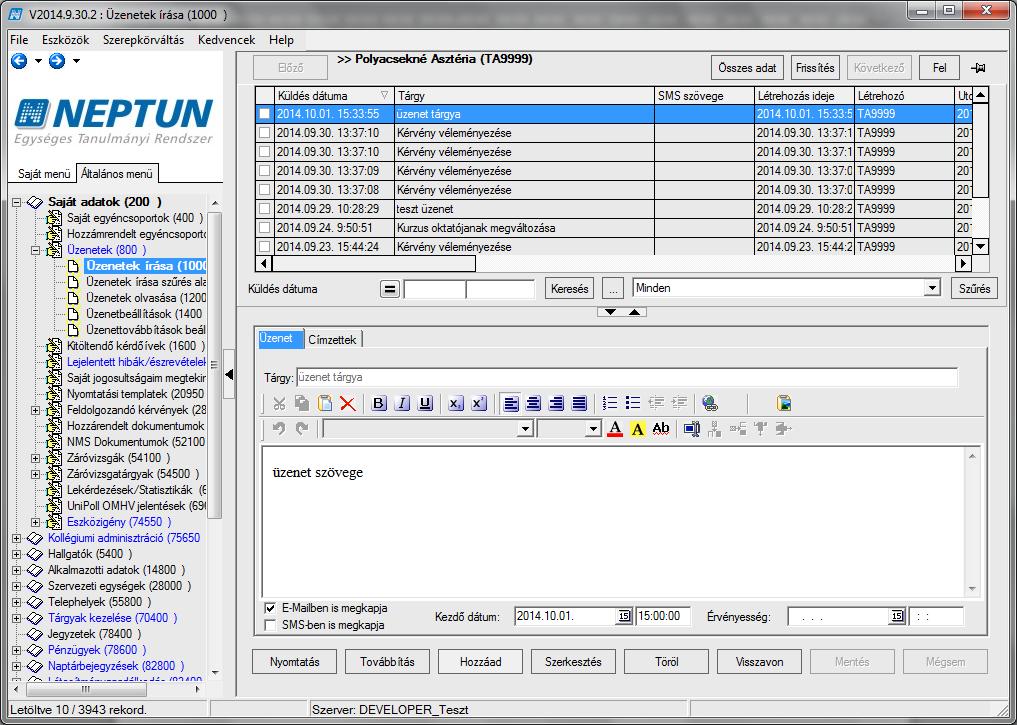The width and height of the screenshot is (1017, 725).
Task: Open calendar picker for Kezdő dátum
Action: [x=624, y=616]
